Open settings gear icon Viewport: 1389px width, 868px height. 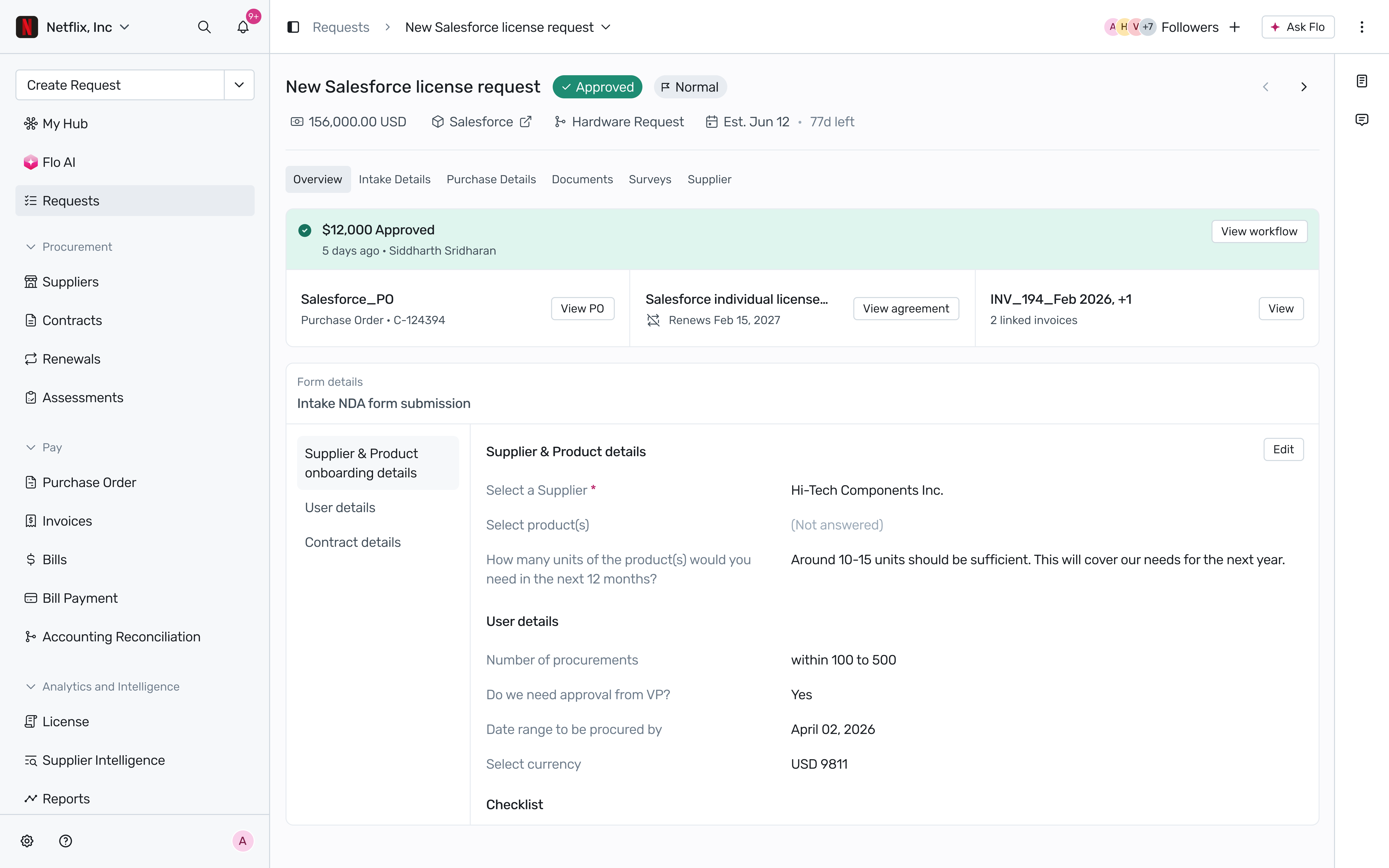pyautogui.click(x=27, y=841)
